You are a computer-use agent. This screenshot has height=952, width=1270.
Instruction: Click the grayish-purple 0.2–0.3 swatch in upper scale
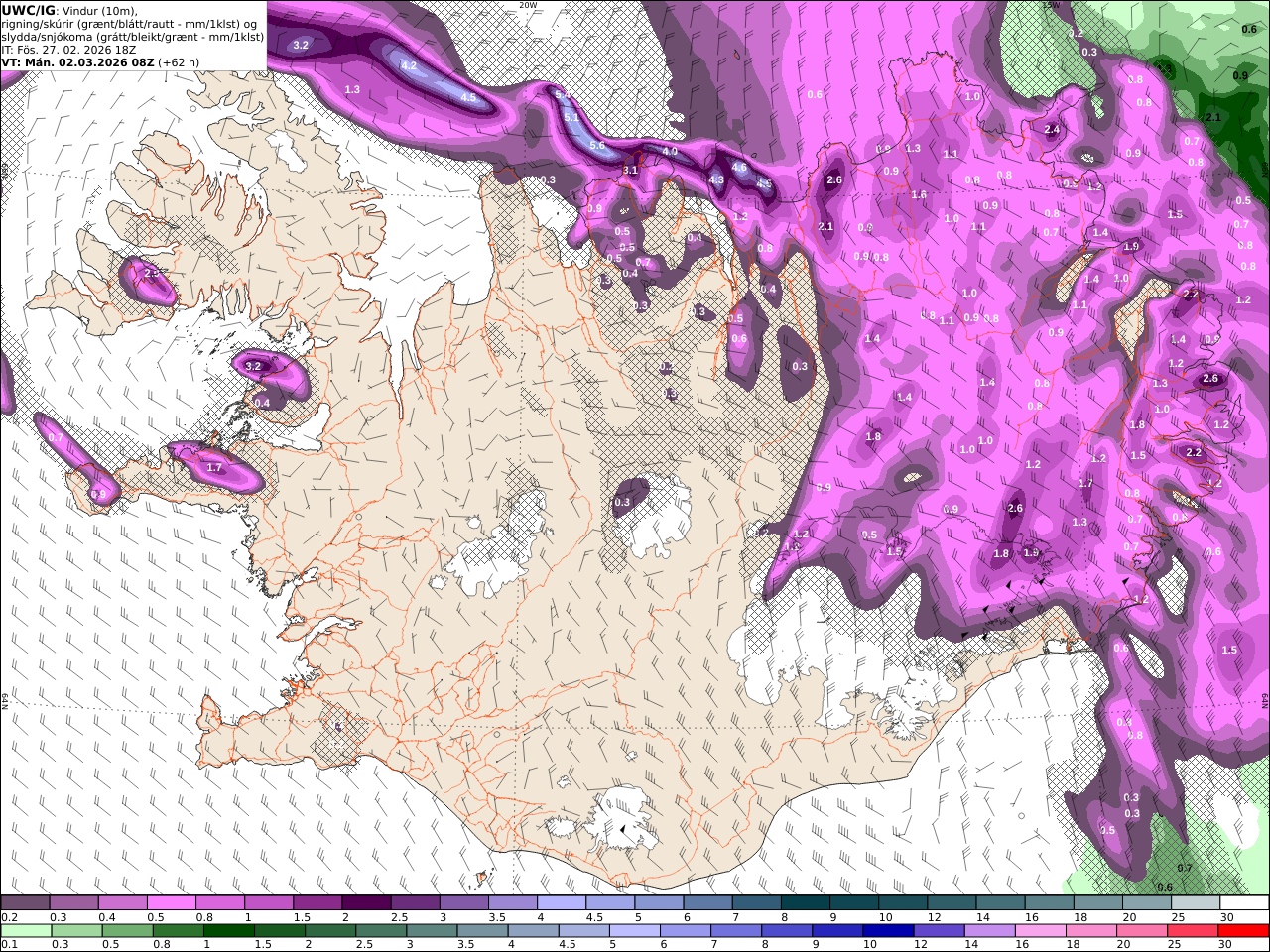coord(25,903)
